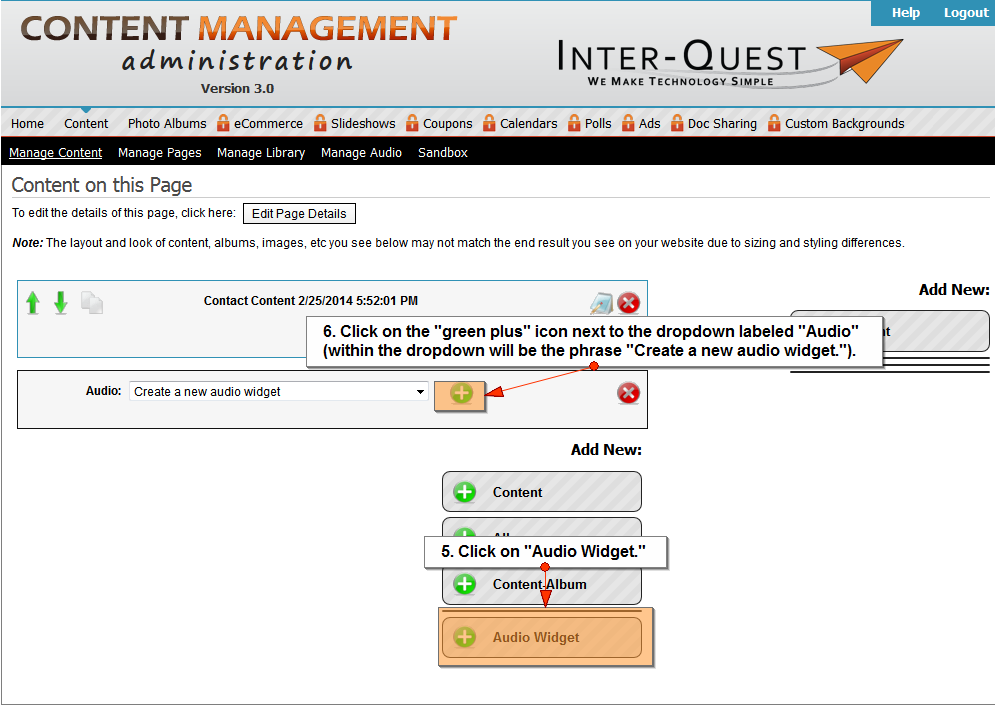The height and width of the screenshot is (712, 995).
Task: Add a new Audio Widget
Action: 541,637
